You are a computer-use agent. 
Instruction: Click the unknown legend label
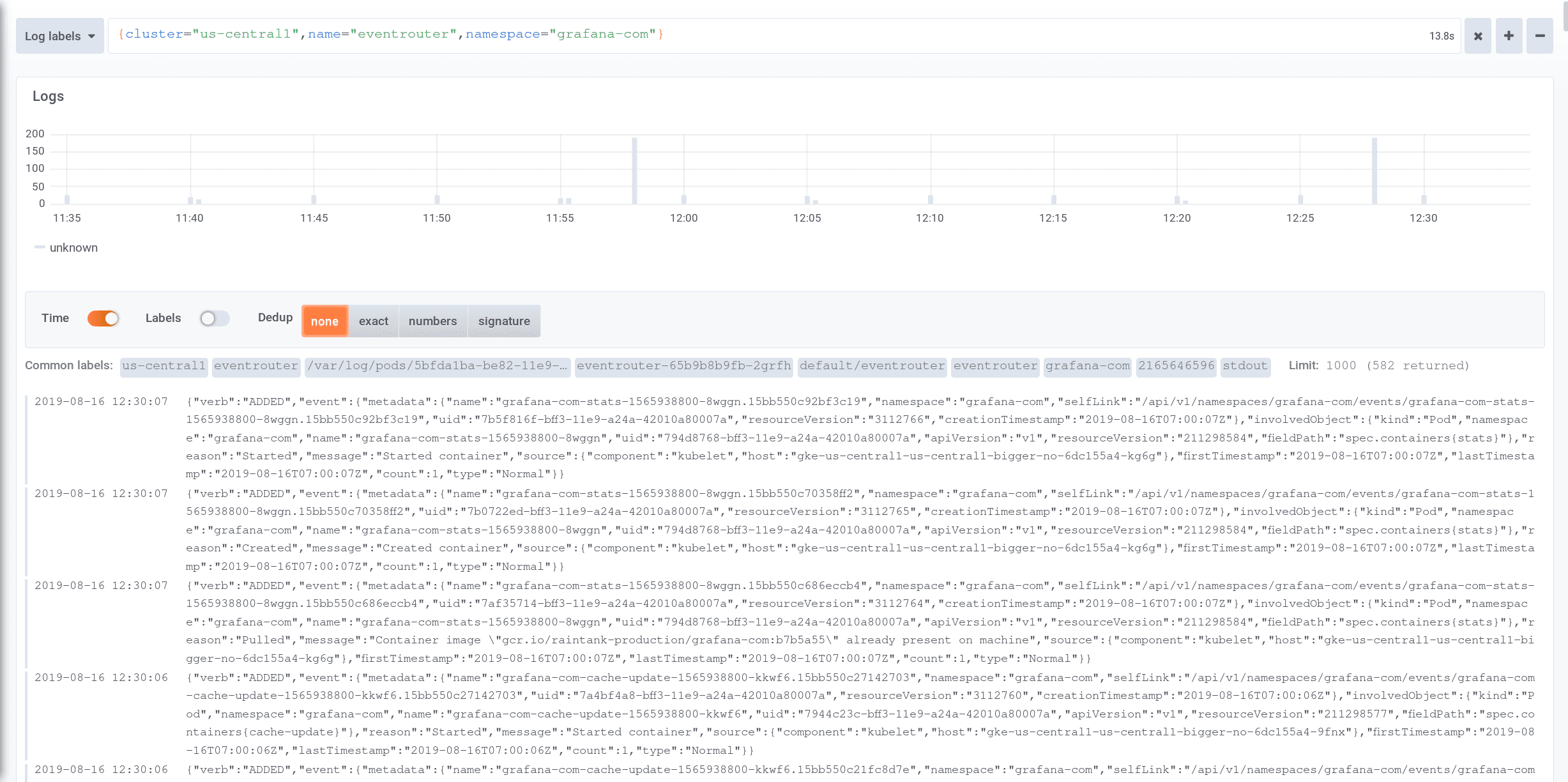click(x=73, y=248)
